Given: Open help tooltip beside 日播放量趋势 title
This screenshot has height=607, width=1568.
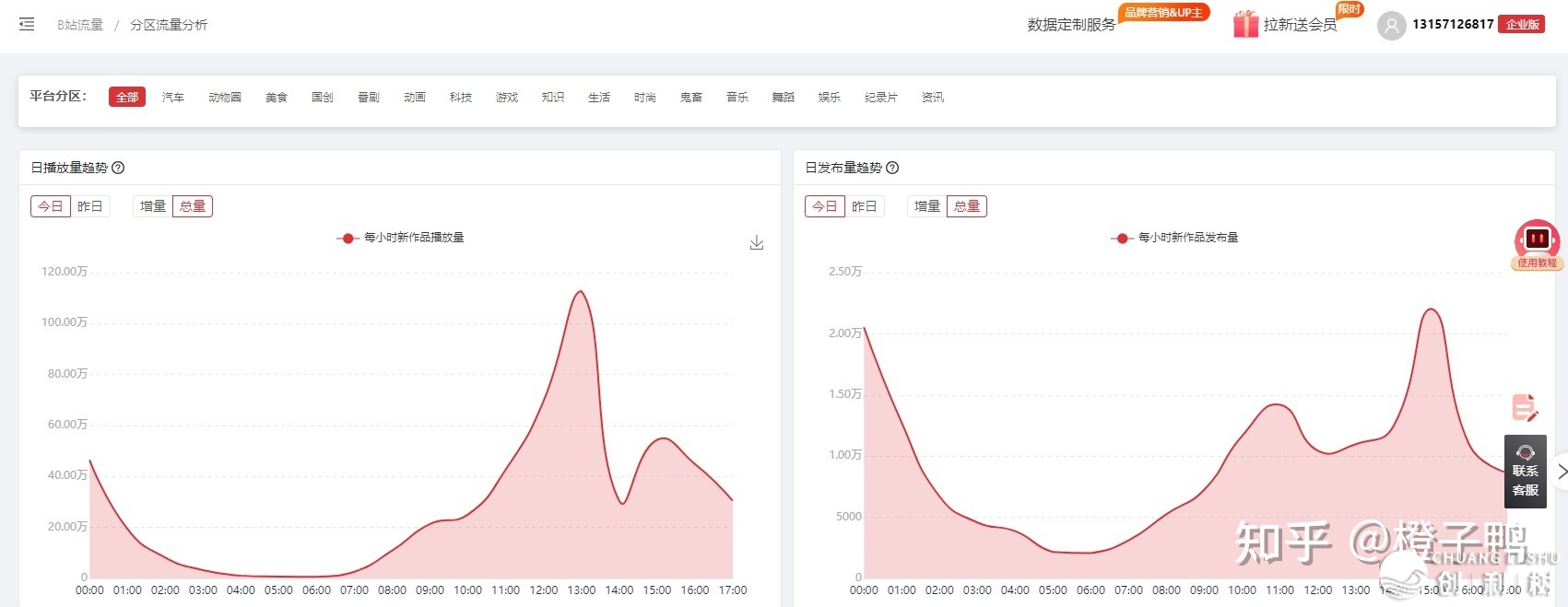Looking at the screenshot, I should pyautogui.click(x=118, y=168).
